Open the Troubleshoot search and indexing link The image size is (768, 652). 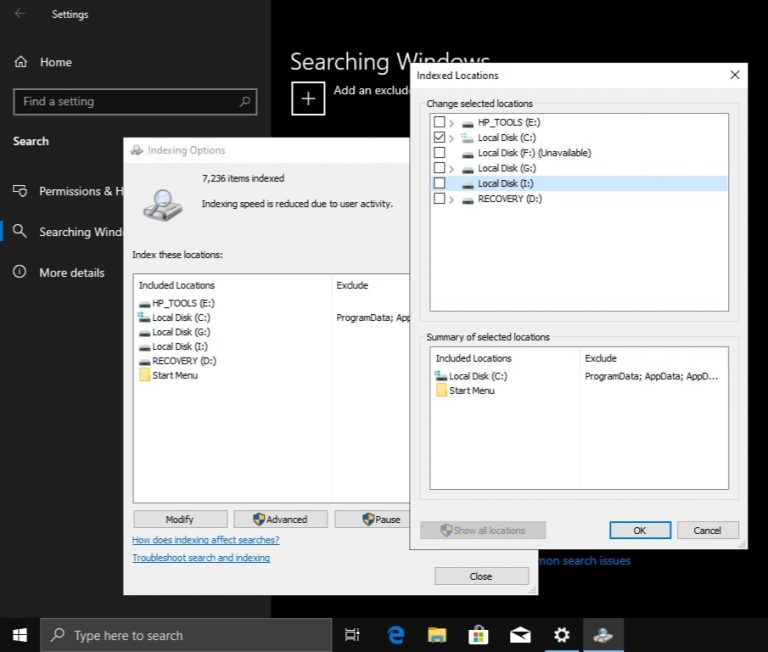201,558
